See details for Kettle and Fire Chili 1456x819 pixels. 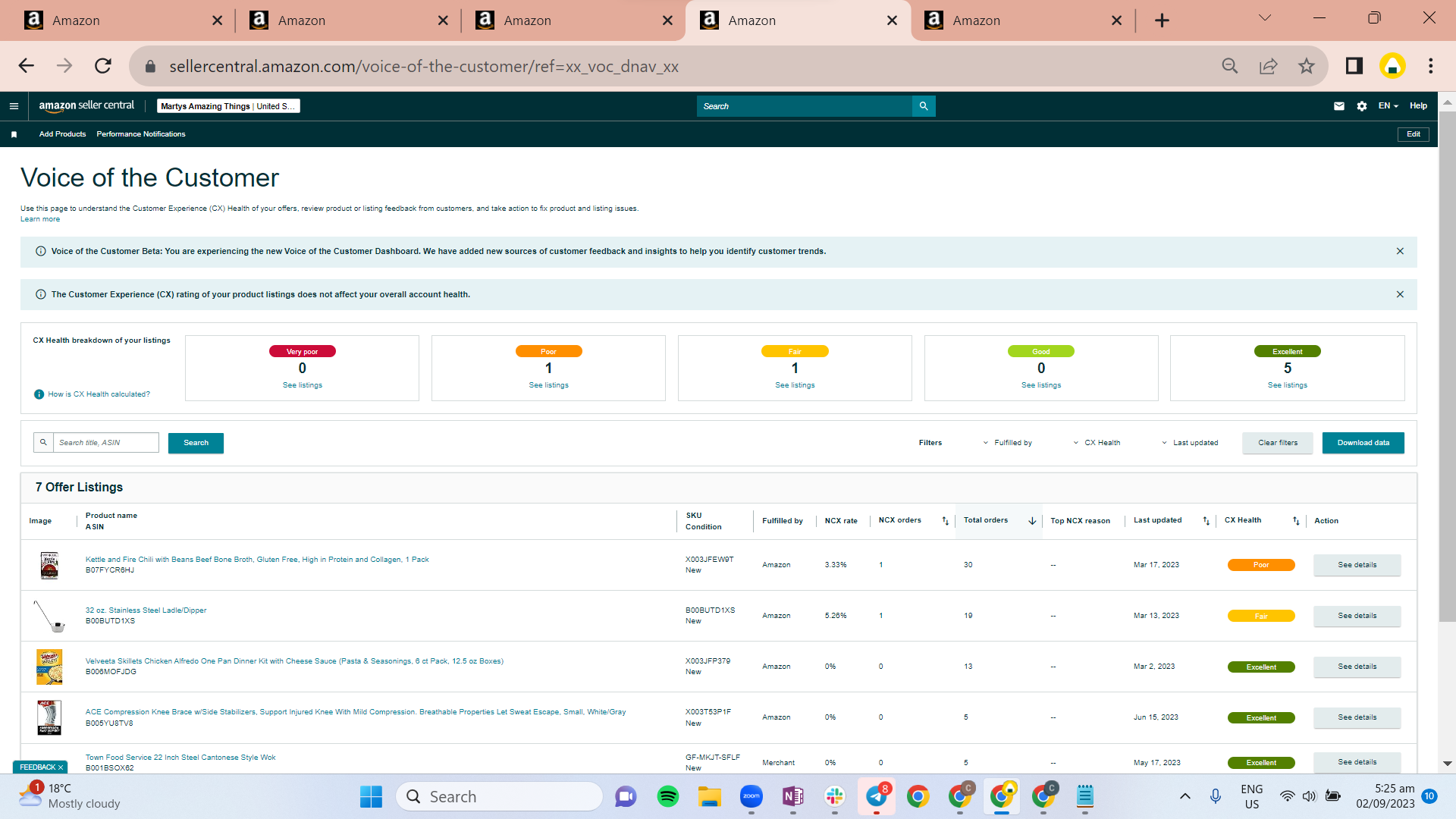[x=1357, y=565]
